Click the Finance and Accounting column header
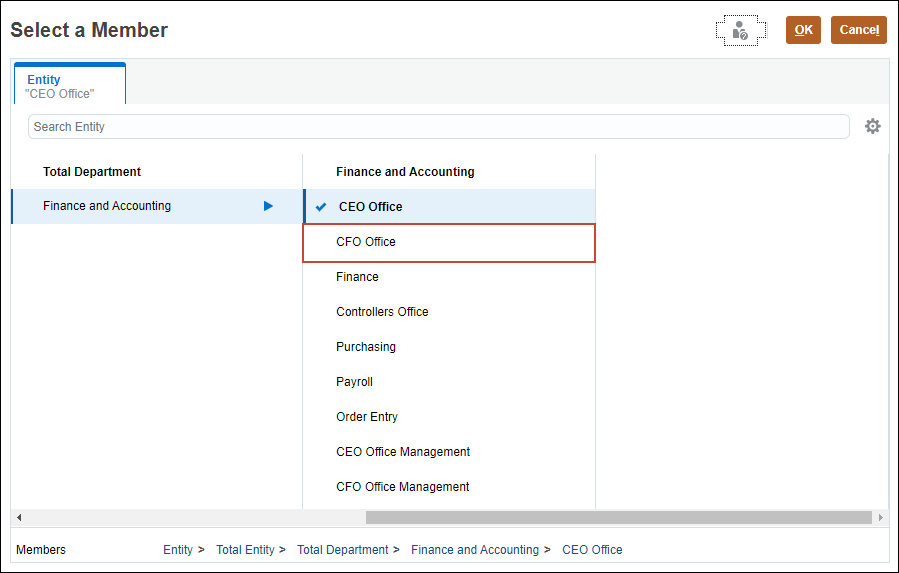The width and height of the screenshot is (899, 573). point(405,172)
